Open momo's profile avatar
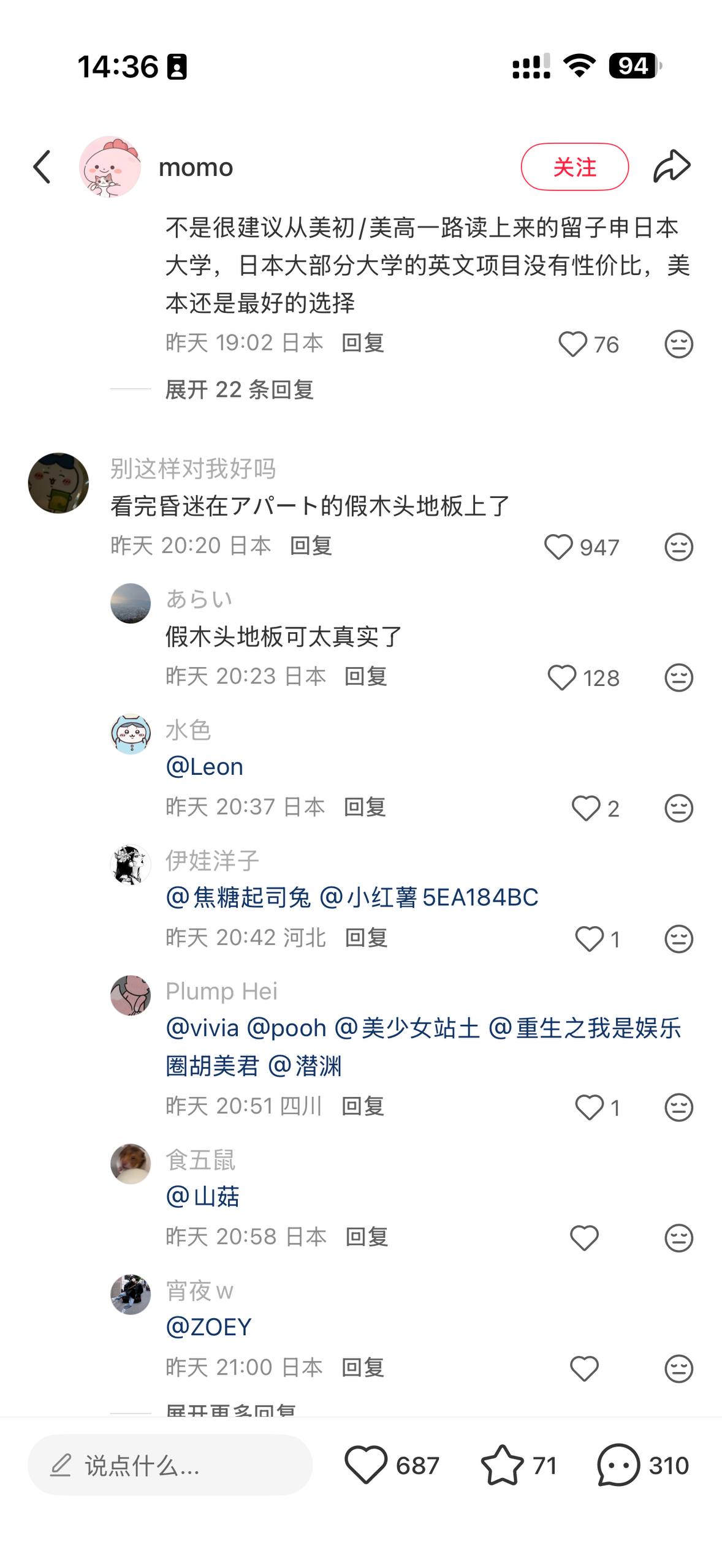 pos(110,167)
